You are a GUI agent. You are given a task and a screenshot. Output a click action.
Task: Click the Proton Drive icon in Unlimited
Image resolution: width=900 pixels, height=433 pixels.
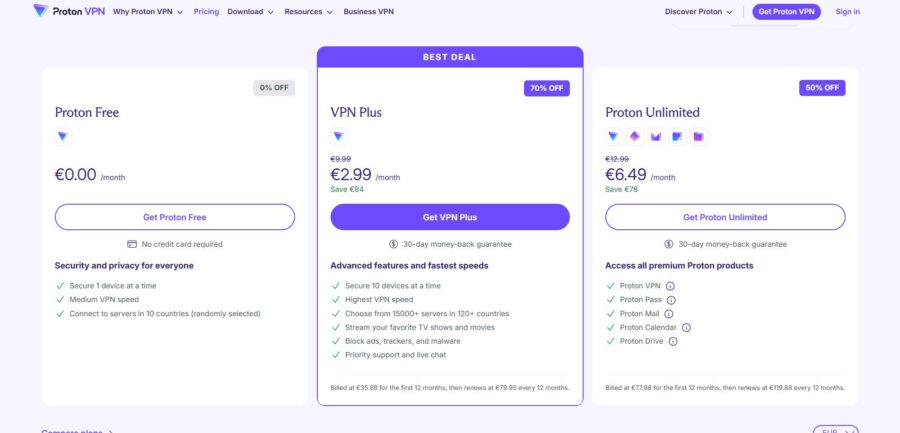[x=699, y=137]
